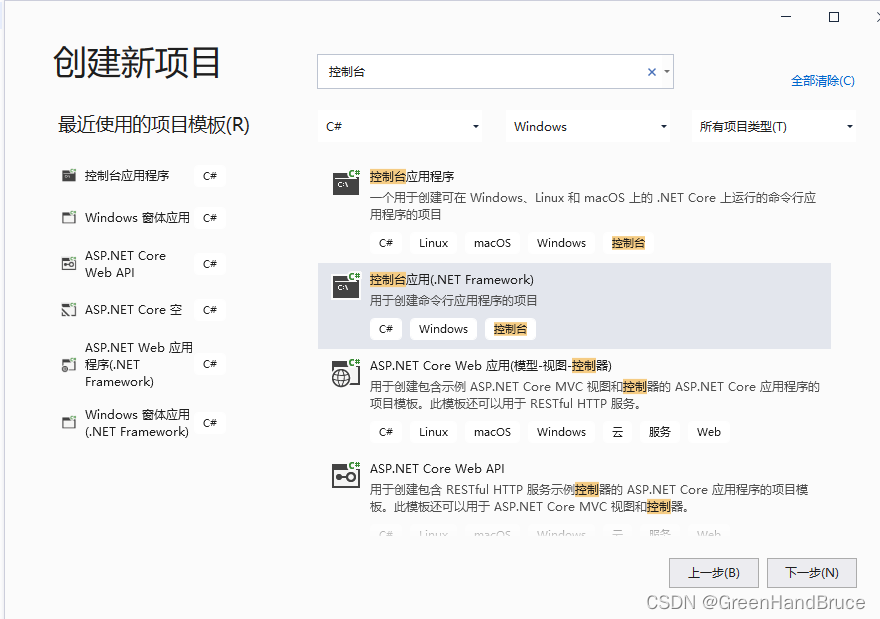
Task: Click 控制台 tag under 控制台应用(.NET Framework)
Action: (x=510, y=329)
